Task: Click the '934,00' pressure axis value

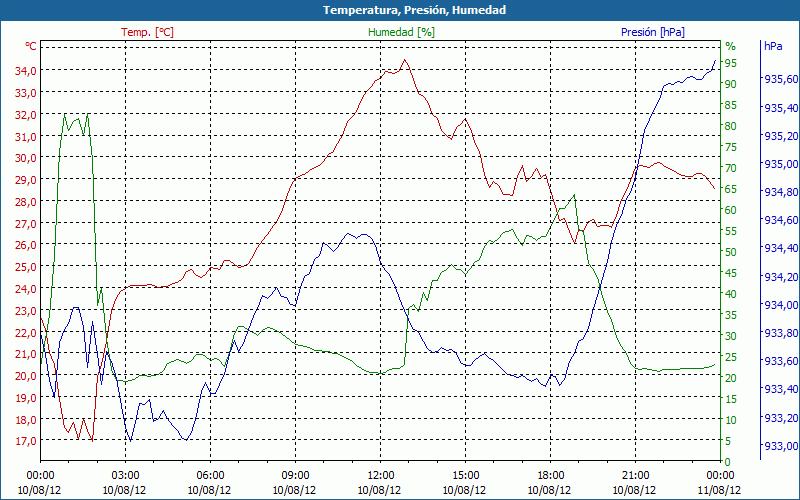Action: (781, 305)
